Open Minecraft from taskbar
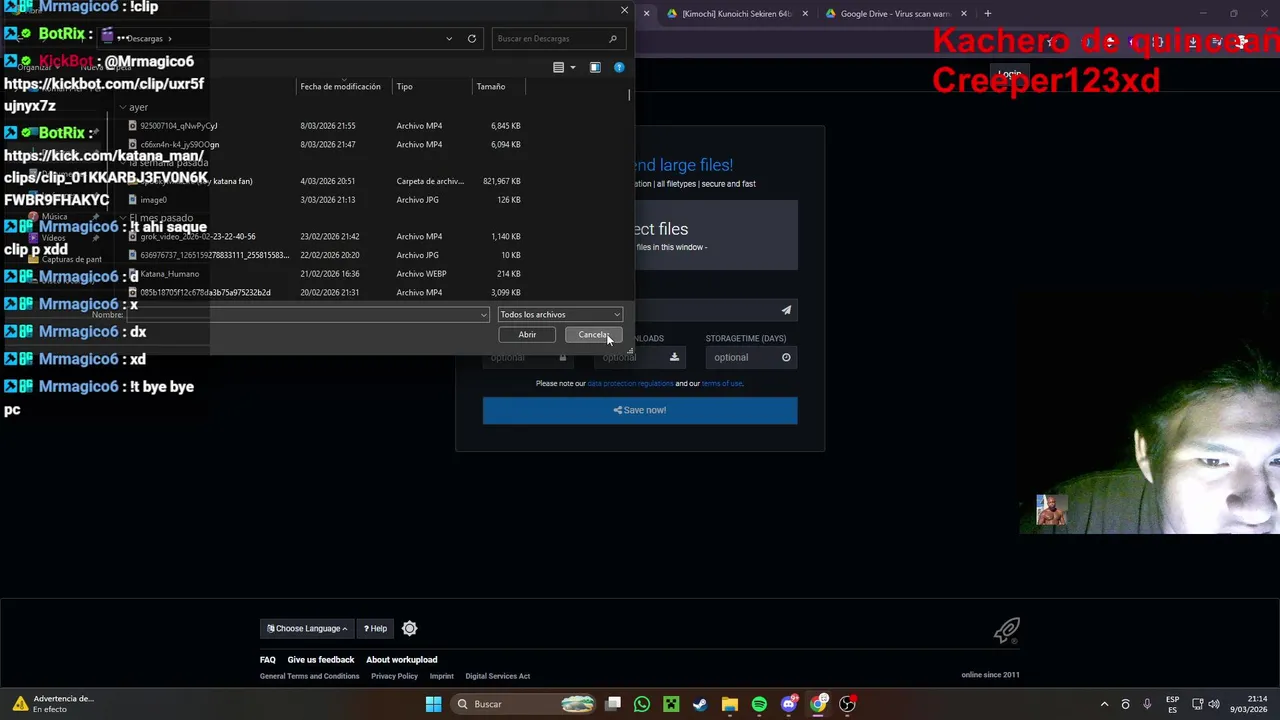The height and width of the screenshot is (720, 1280). [671, 704]
